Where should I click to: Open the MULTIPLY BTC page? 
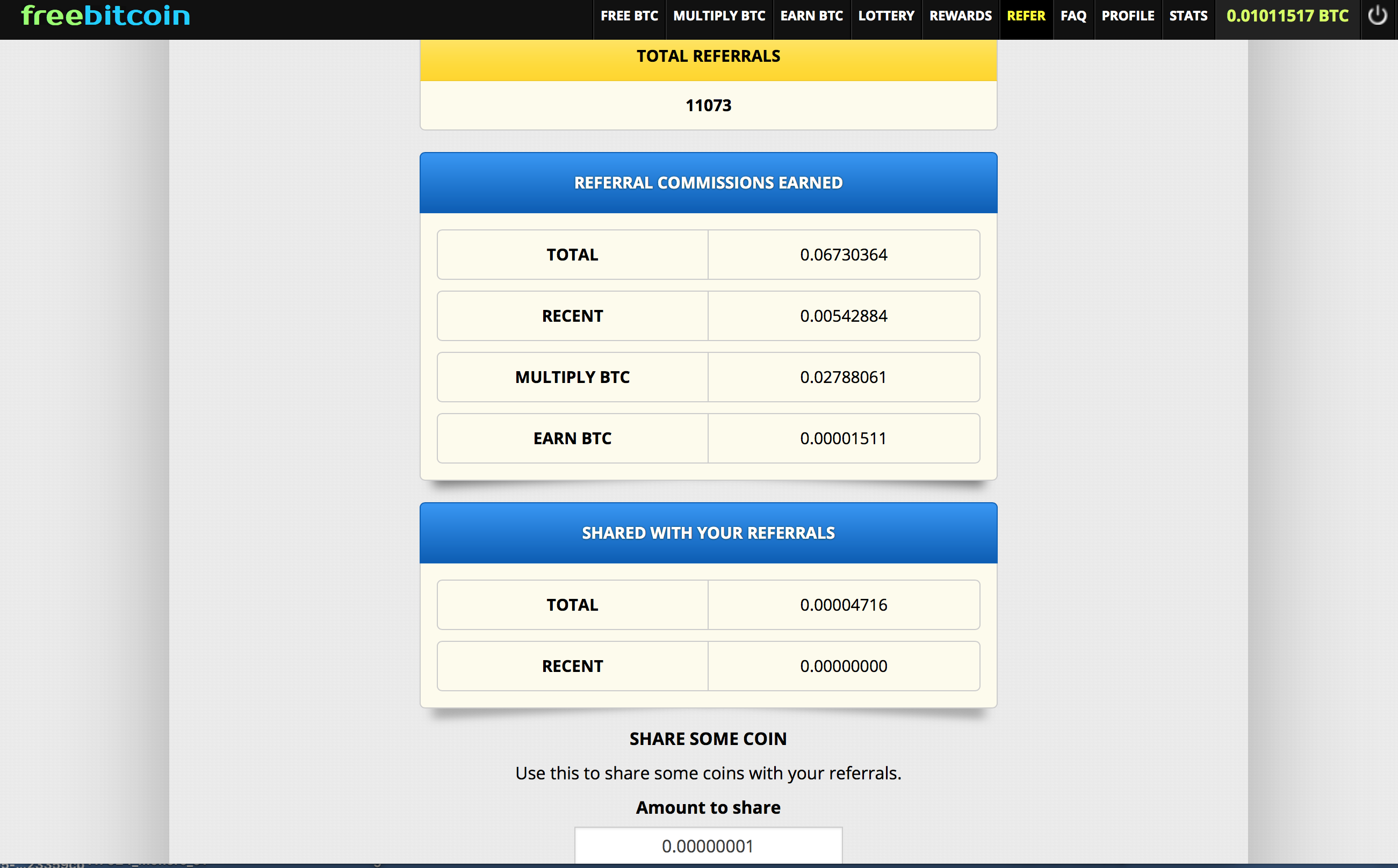point(719,16)
